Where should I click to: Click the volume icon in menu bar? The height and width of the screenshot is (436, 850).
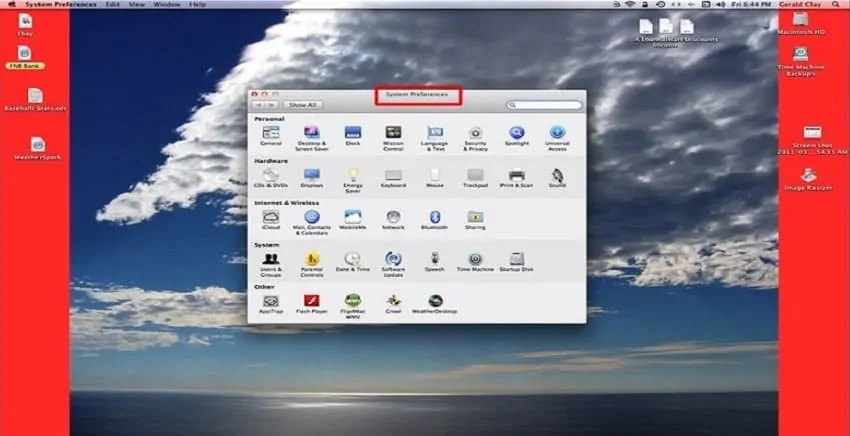720,4
